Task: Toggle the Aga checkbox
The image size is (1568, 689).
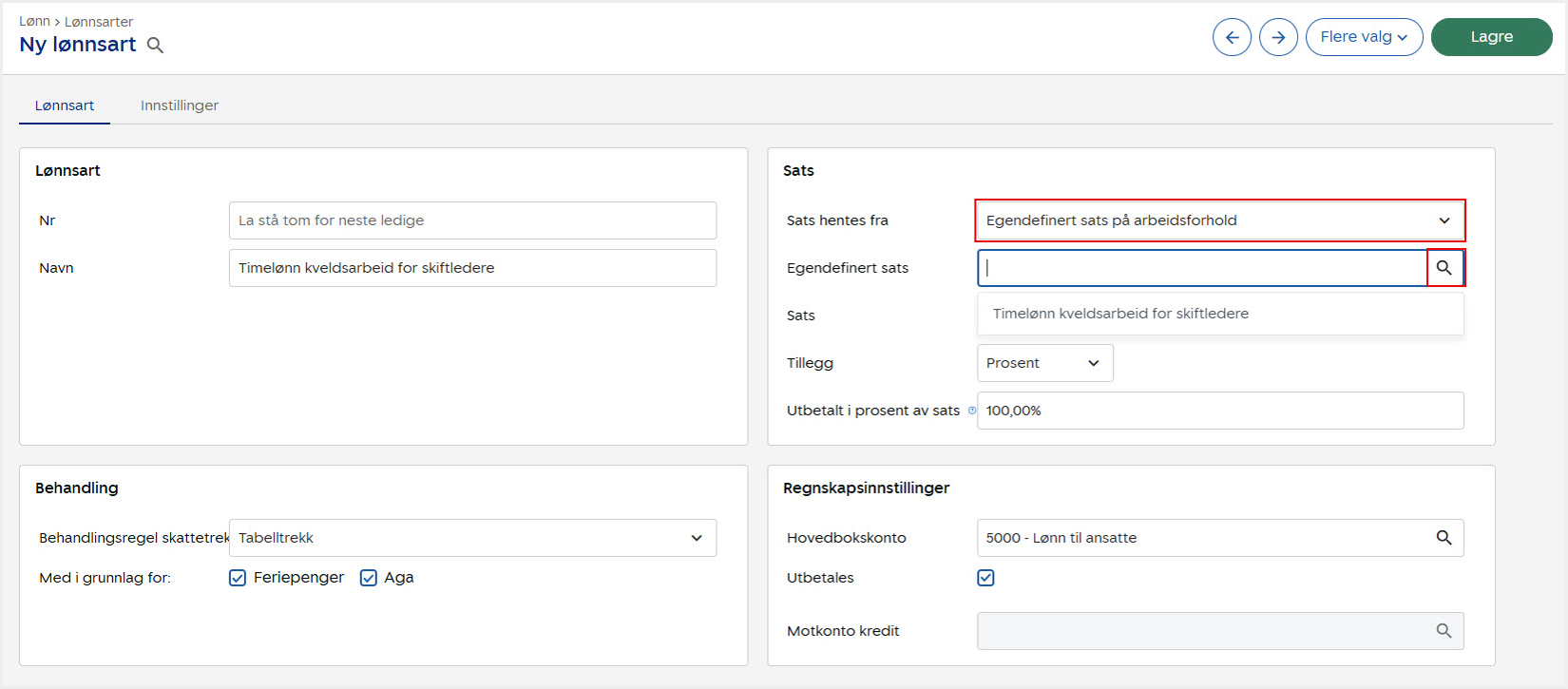Action: [369, 578]
